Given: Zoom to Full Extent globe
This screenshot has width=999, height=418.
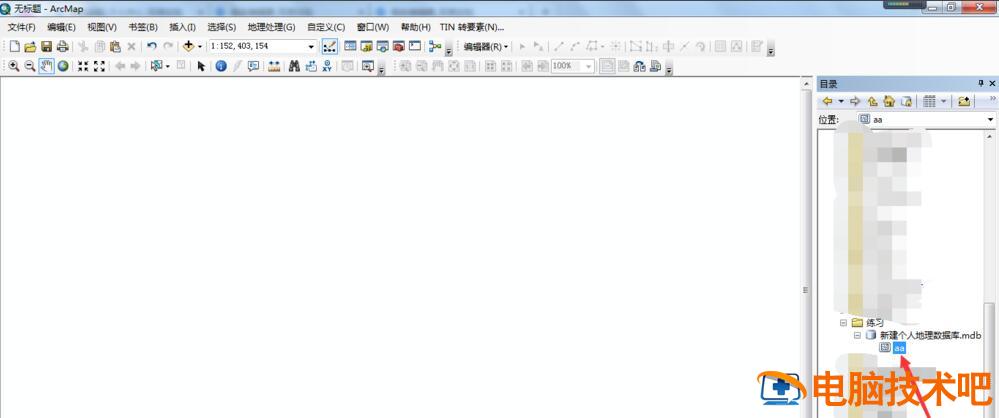Looking at the screenshot, I should [62, 66].
